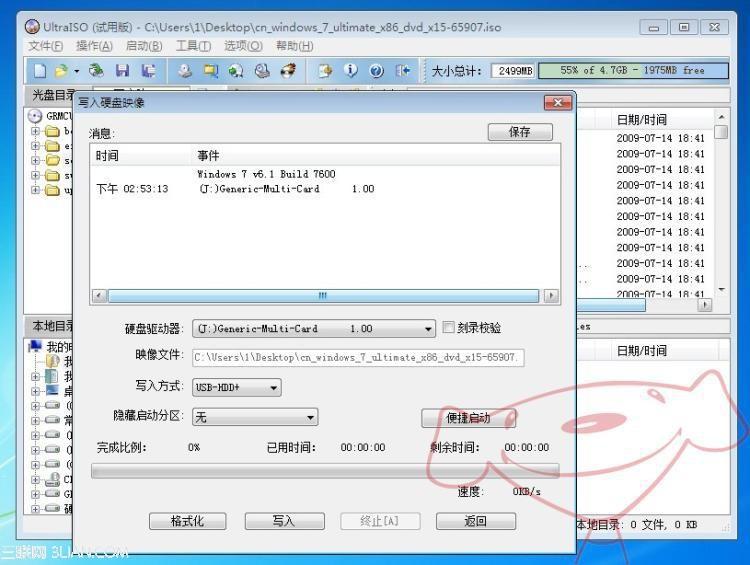This screenshot has height=565, width=750.
Task: Click the Mount to Virtual Drive icon
Action: tap(262, 71)
